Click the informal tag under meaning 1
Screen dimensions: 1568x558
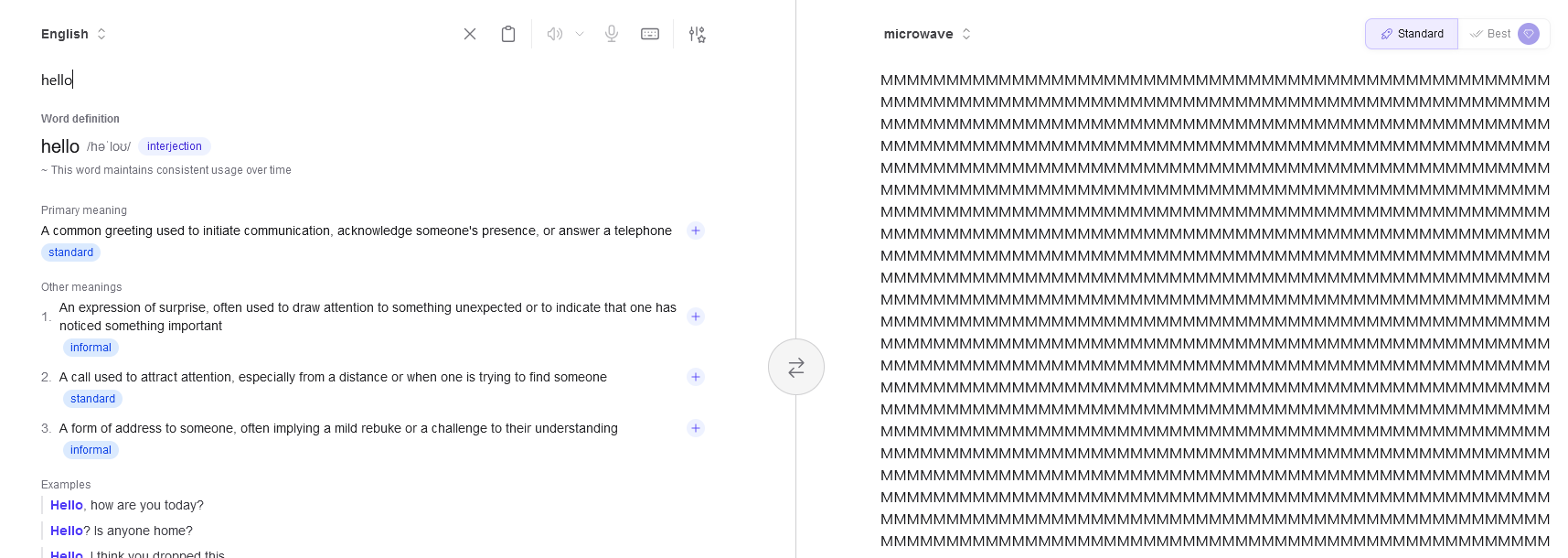(91, 348)
